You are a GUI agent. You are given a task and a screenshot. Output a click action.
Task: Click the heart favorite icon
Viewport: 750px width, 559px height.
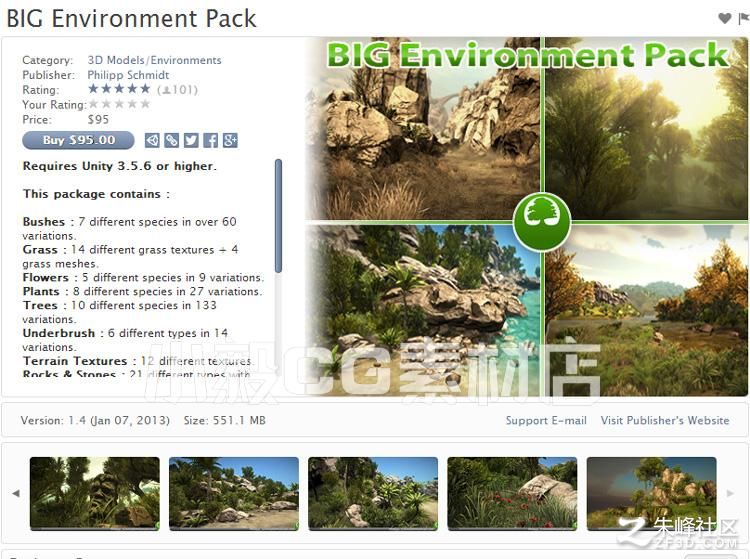coord(725,18)
